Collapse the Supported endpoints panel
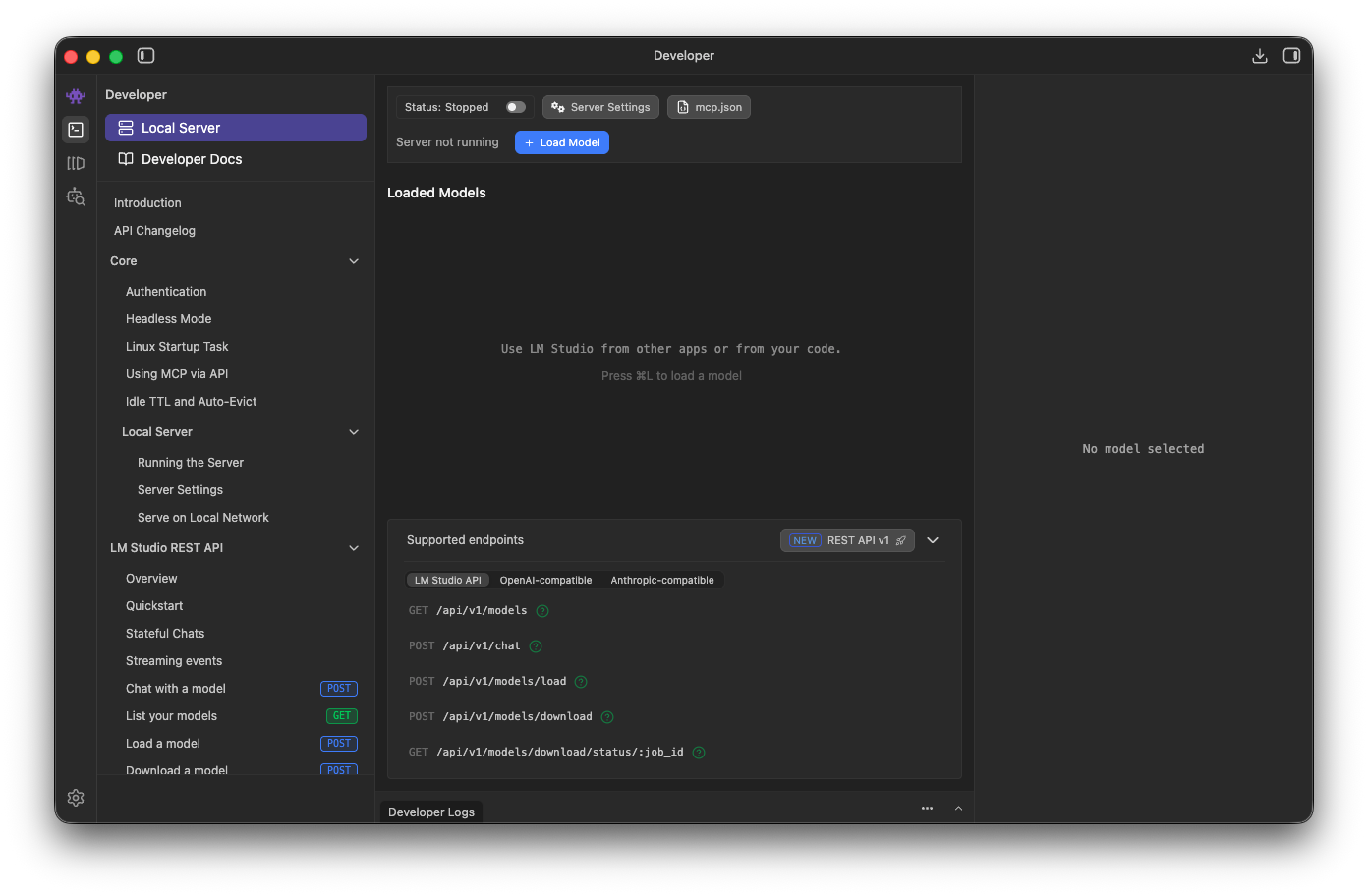 tap(932, 539)
